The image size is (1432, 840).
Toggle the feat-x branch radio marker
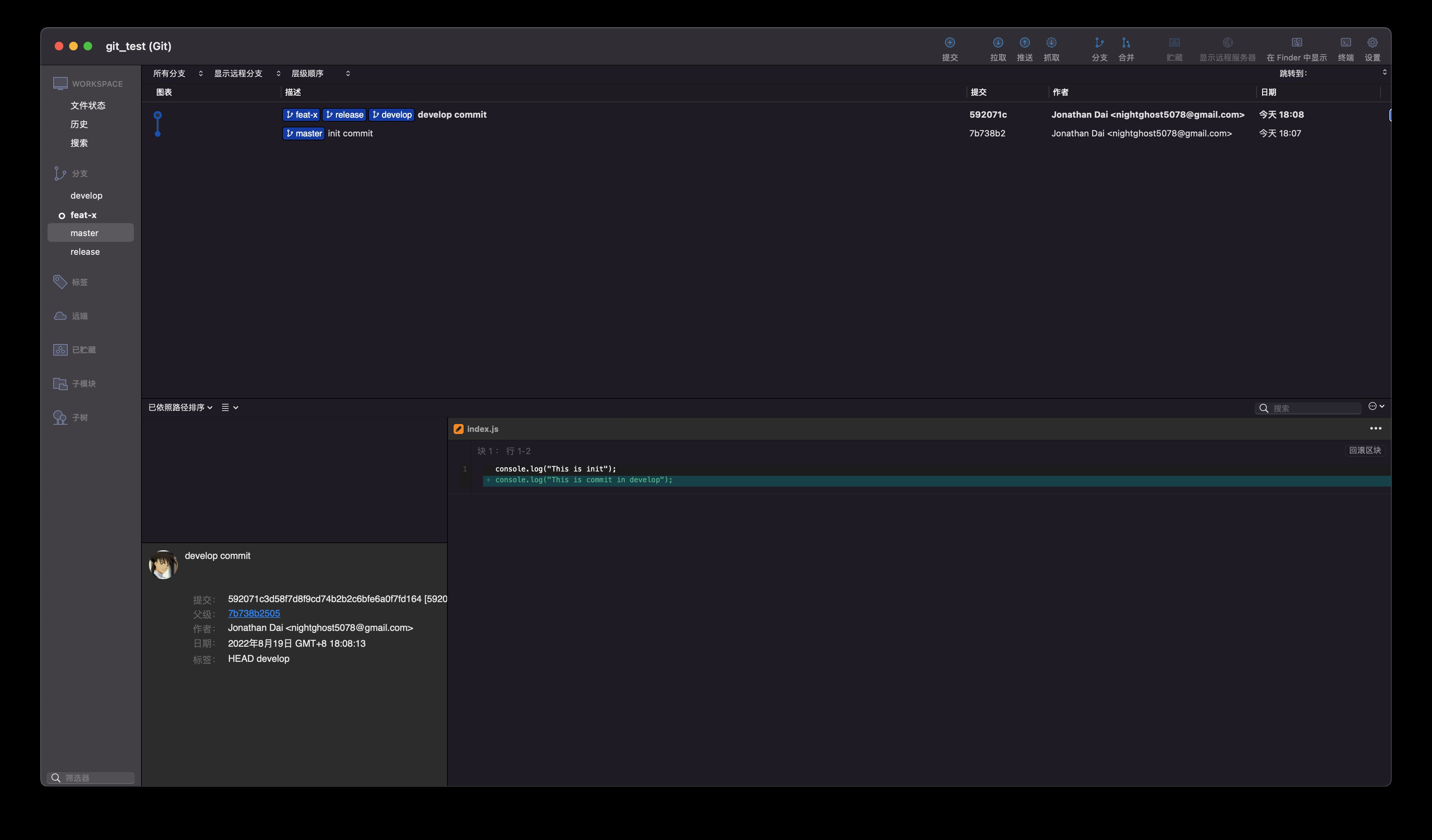click(61, 215)
